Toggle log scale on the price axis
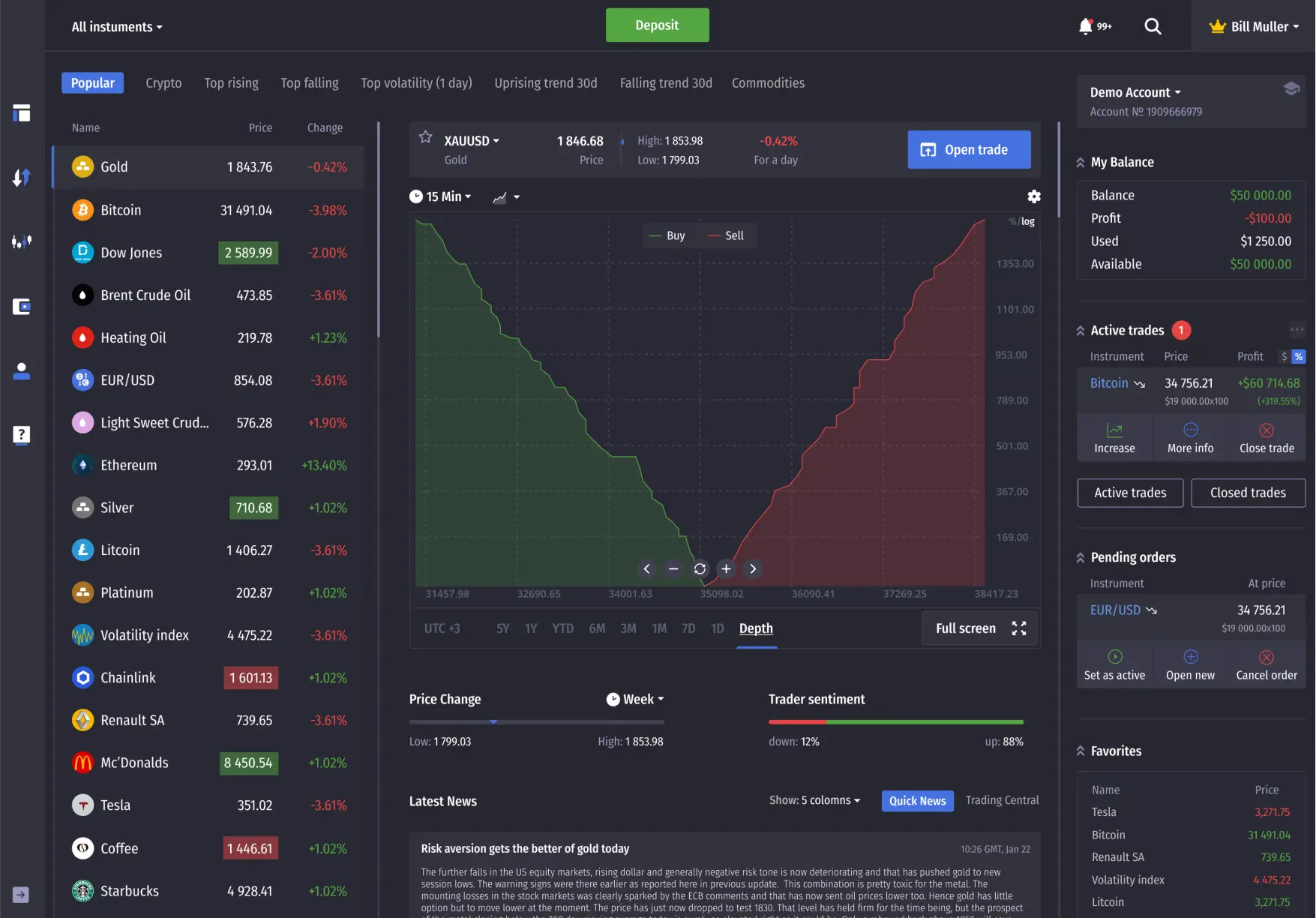The height and width of the screenshot is (918, 1316). (x=1027, y=221)
